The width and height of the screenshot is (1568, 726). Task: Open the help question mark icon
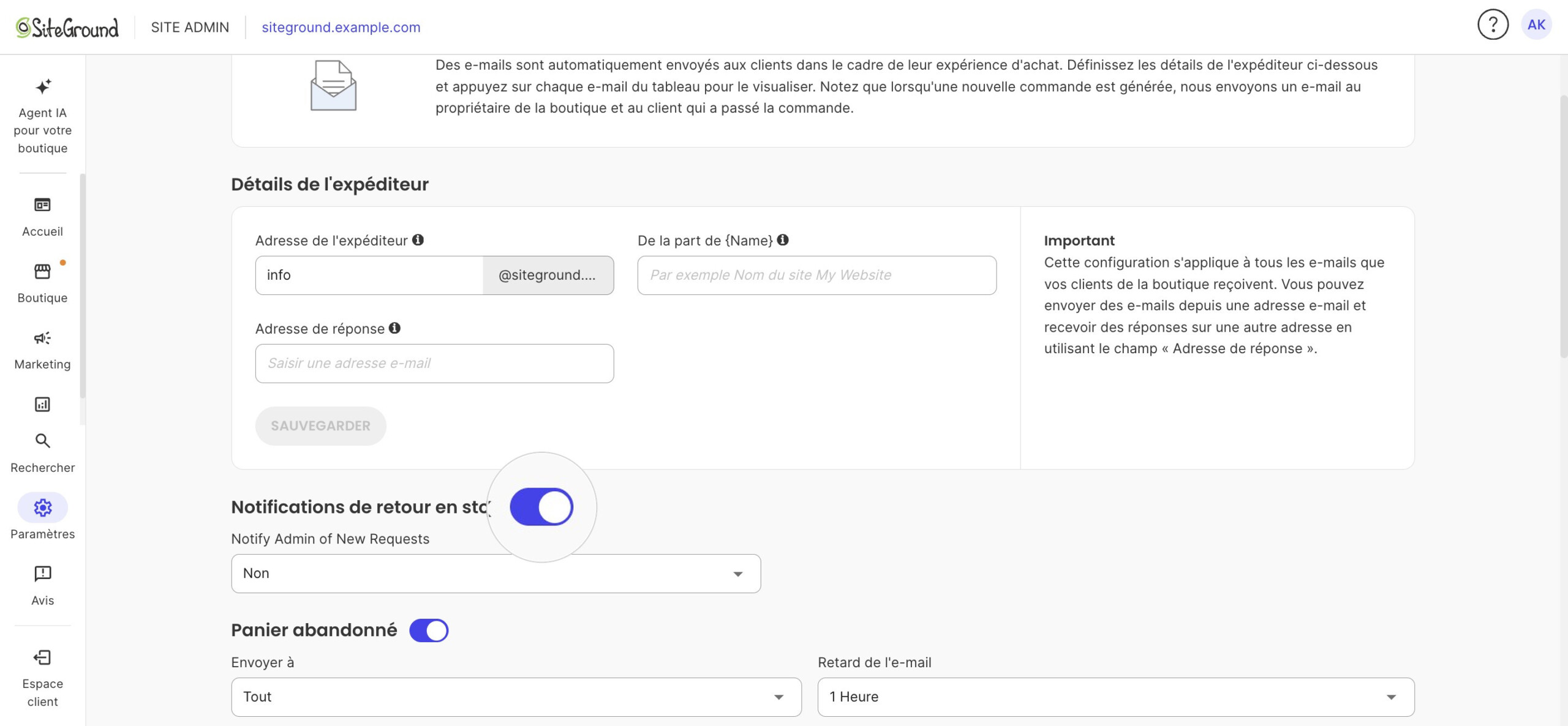pos(1493,25)
